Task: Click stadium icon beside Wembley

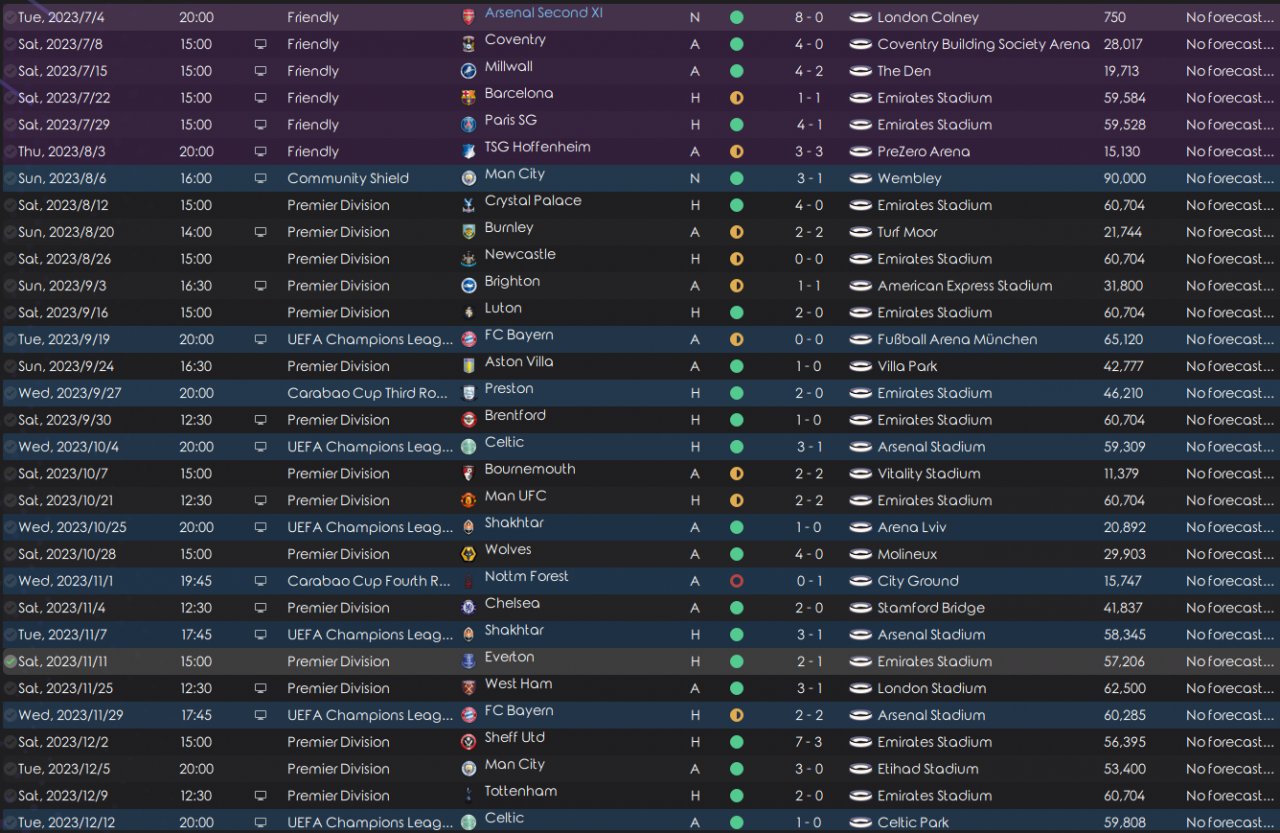Action: [x=860, y=179]
